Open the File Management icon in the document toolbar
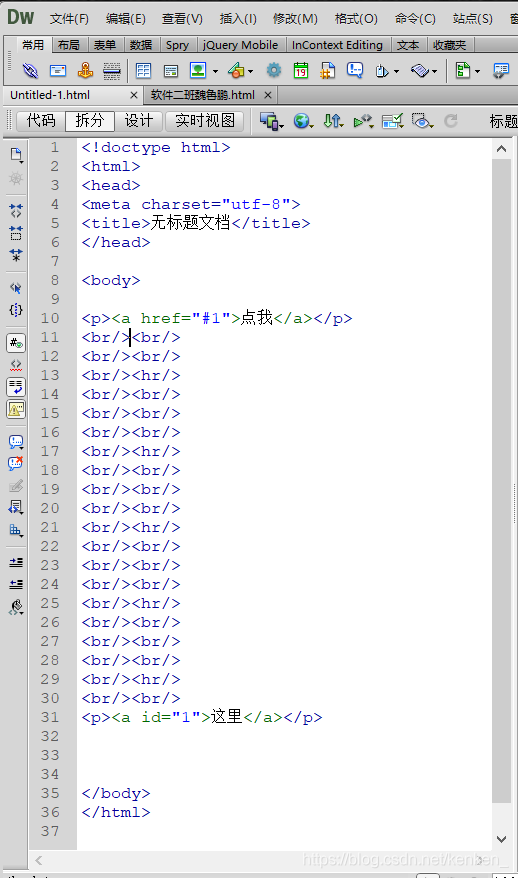This screenshot has height=878, width=518. pyautogui.click(x=332, y=120)
